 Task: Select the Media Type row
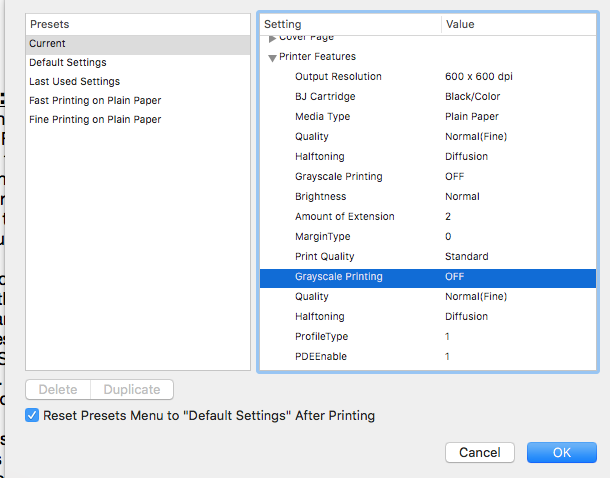tap(322, 117)
